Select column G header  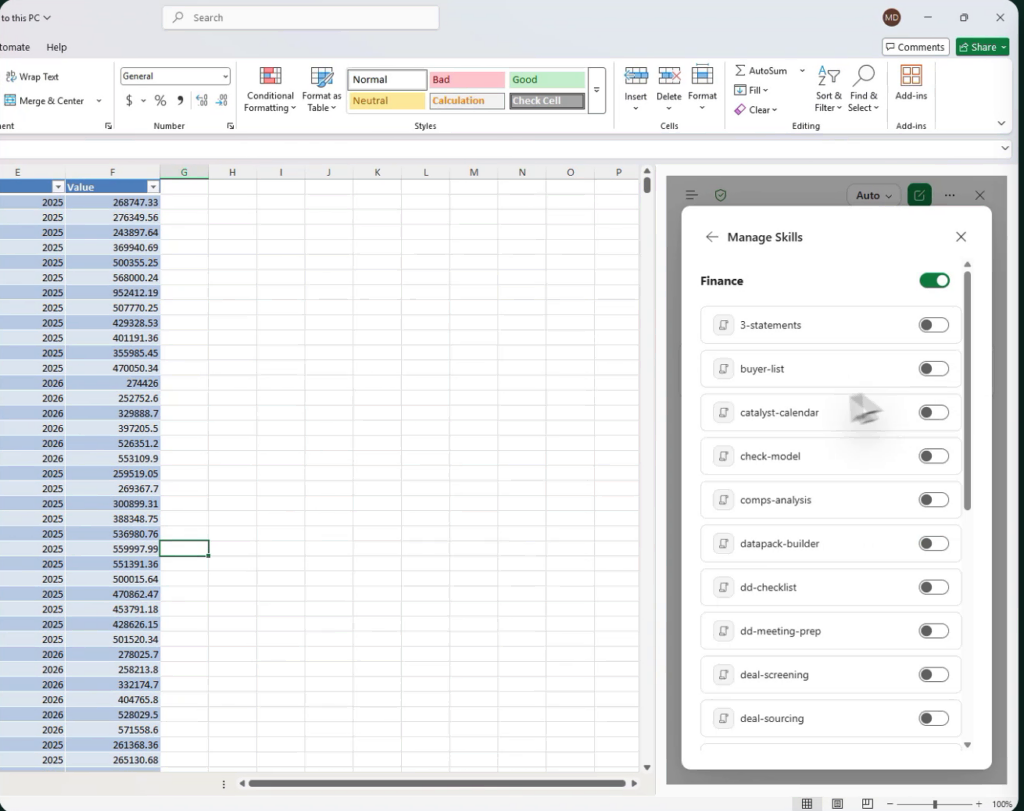point(184,172)
